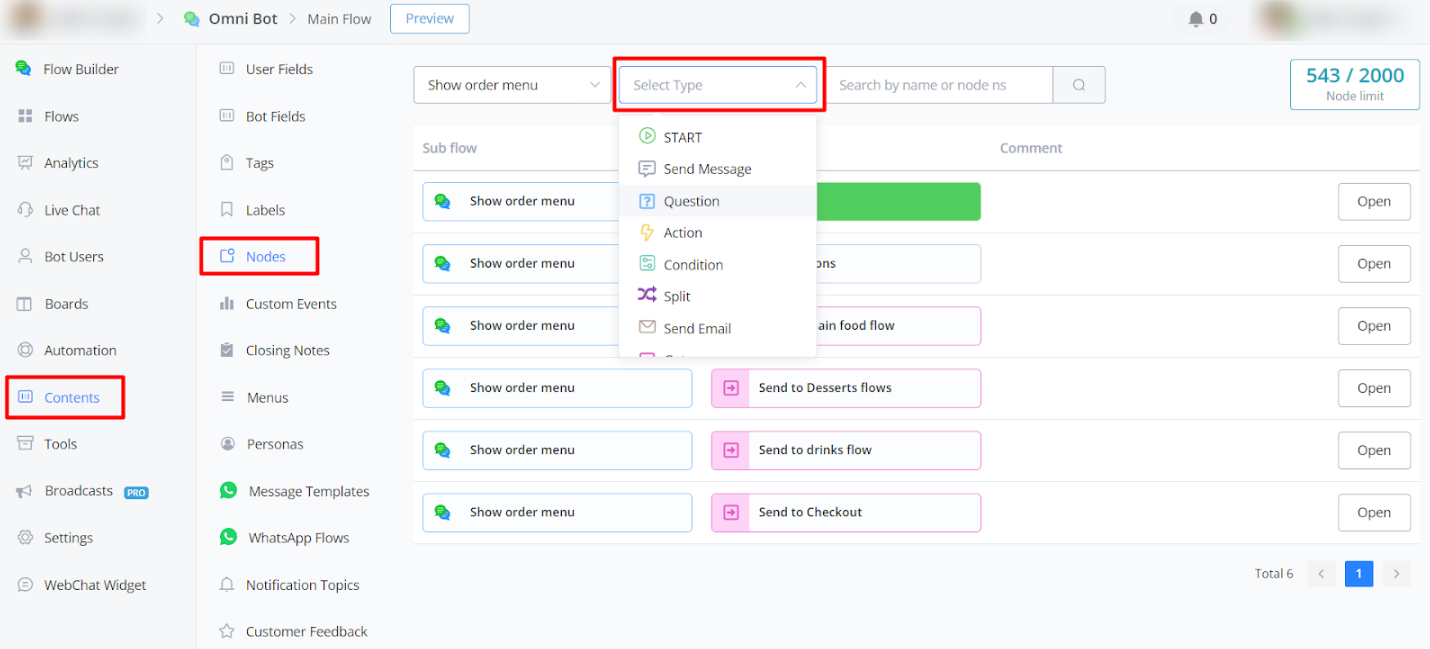Click the notification bell icon

point(1195,19)
